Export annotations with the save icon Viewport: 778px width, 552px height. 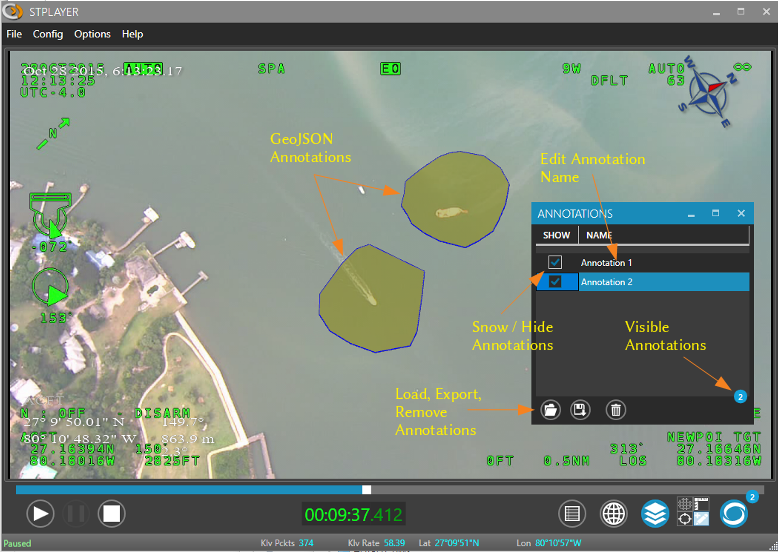click(579, 409)
